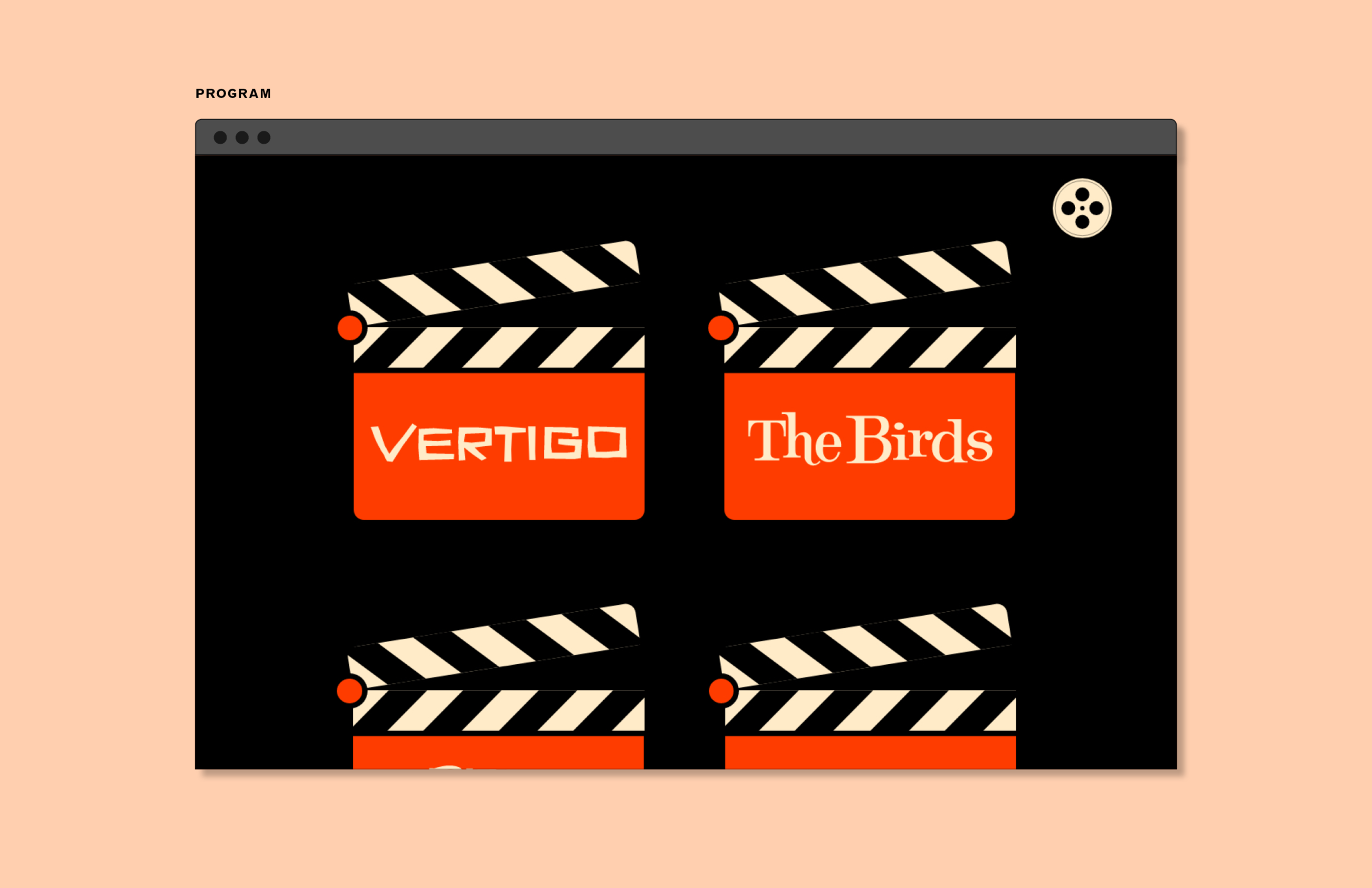Click the red hinge circle on The Birds clapperboard
The image size is (1372, 888).
click(x=721, y=328)
